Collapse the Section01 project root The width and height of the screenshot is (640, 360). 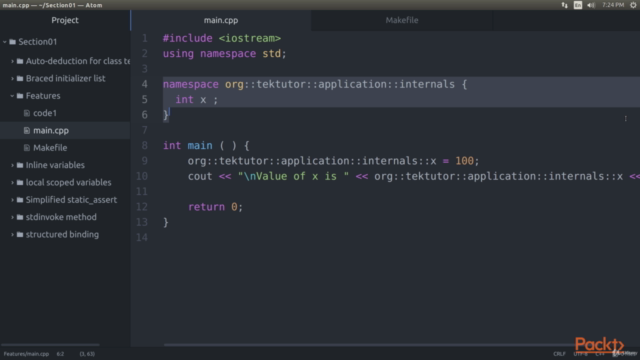(5, 42)
